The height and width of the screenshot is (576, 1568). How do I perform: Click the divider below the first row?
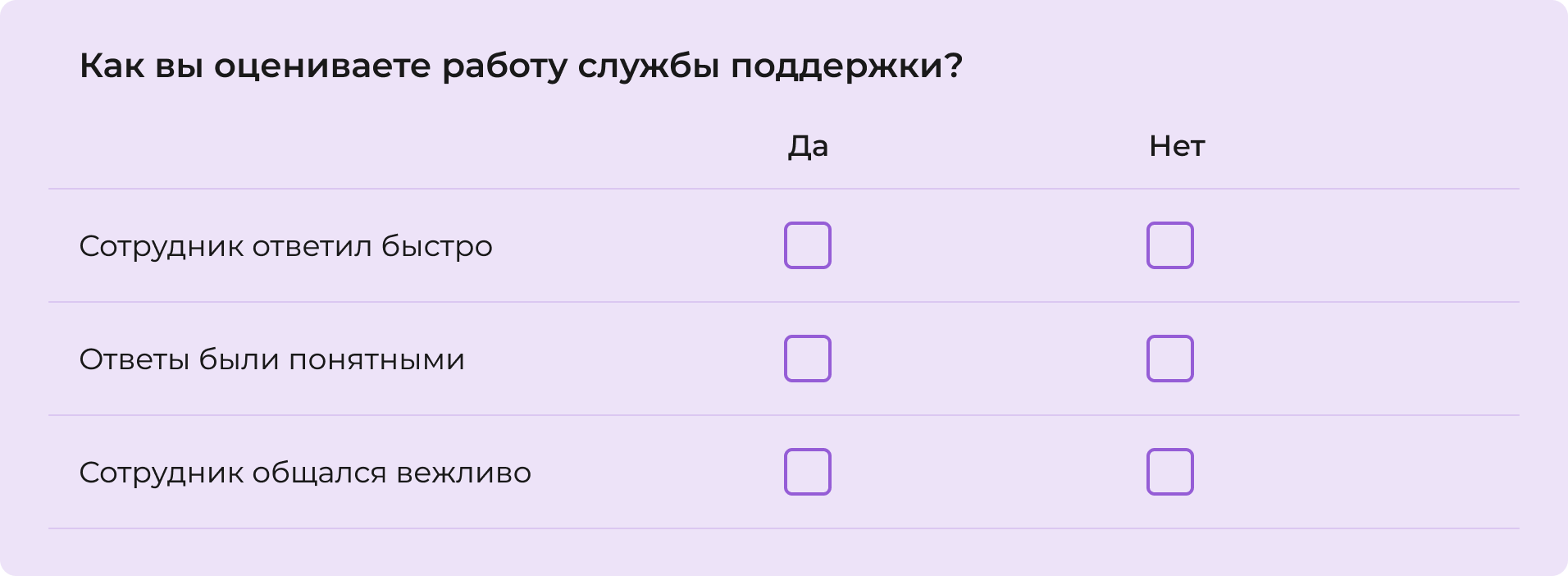click(x=784, y=302)
